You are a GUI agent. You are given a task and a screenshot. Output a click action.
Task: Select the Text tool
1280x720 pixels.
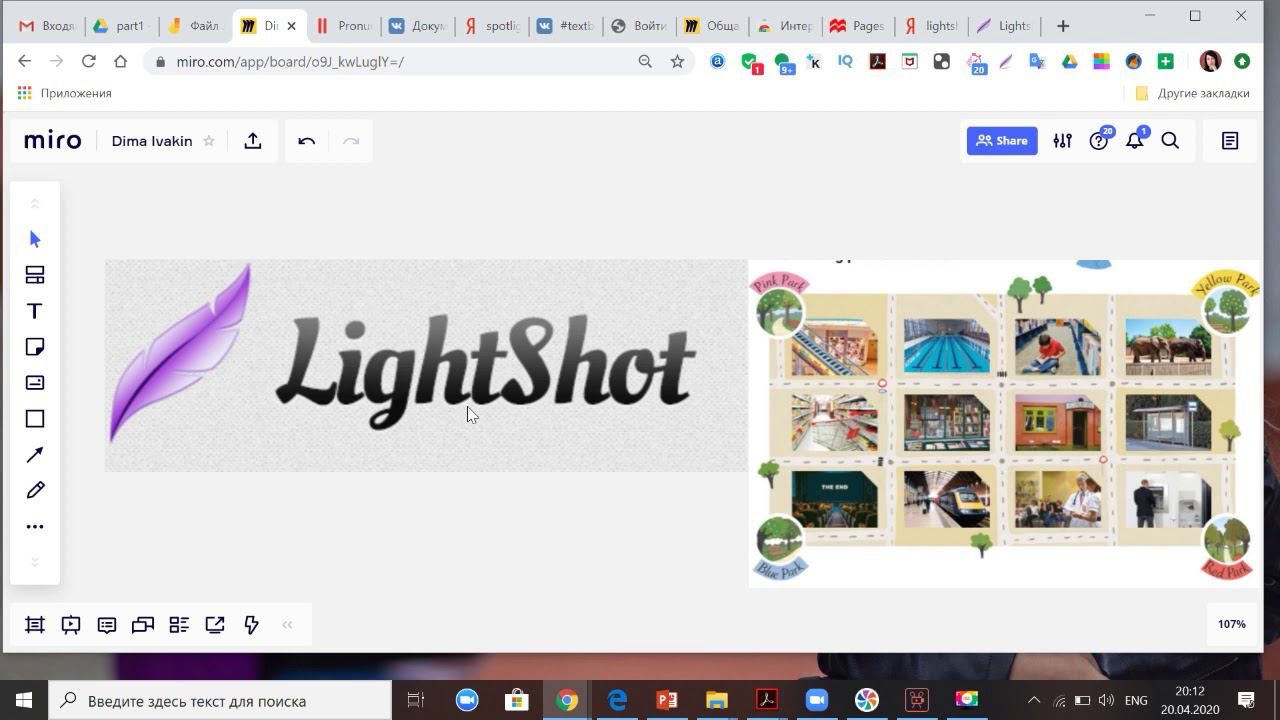(35, 311)
